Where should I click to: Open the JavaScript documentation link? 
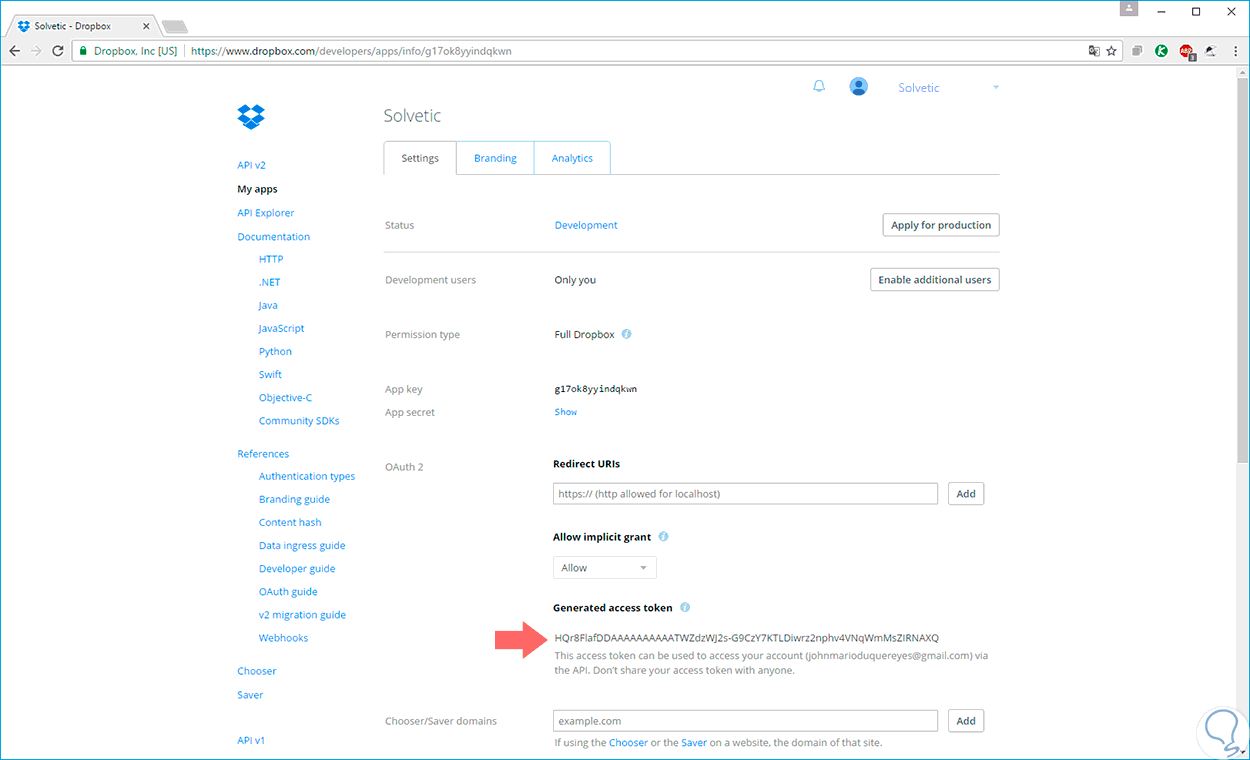pyautogui.click(x=281, y=328)
